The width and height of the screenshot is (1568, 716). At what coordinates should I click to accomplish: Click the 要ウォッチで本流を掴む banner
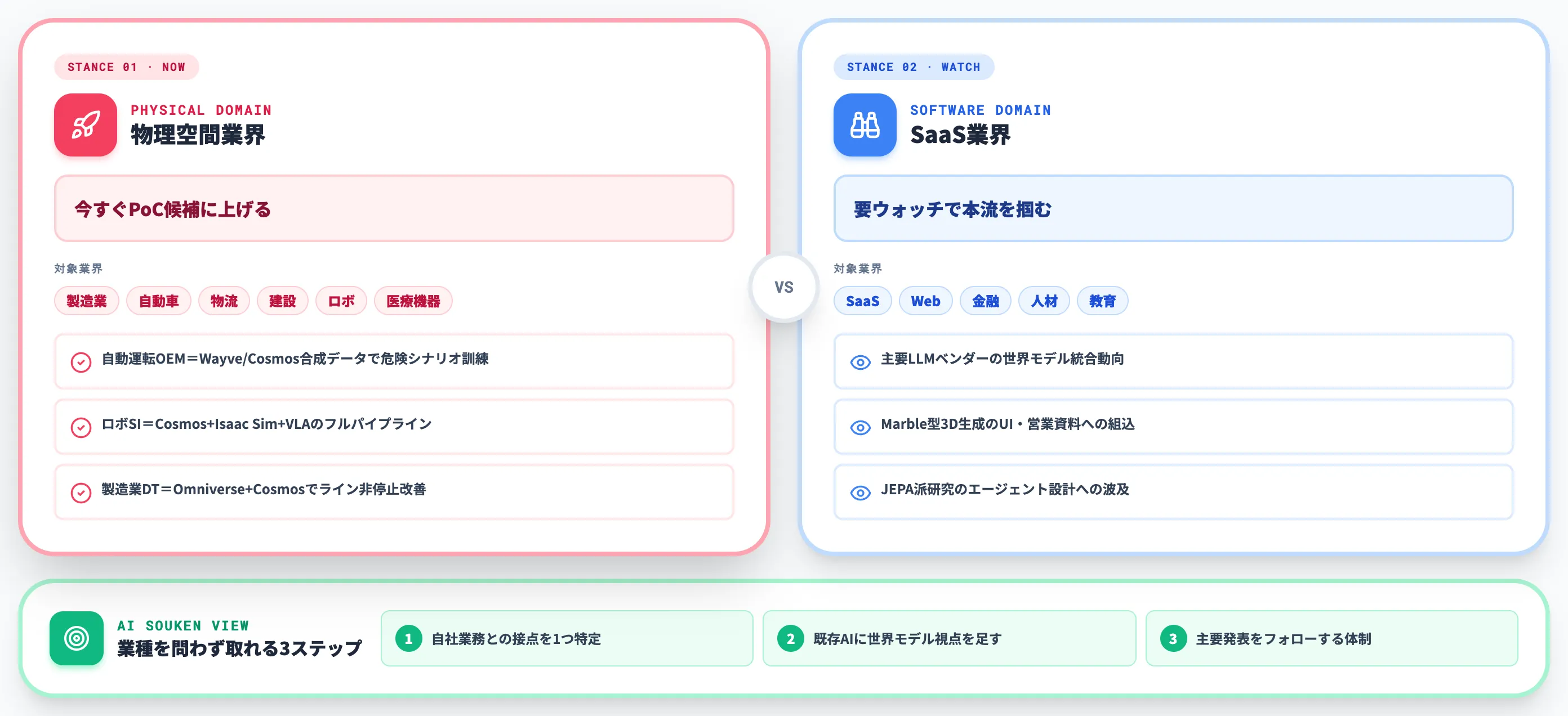click(1173, 209)
